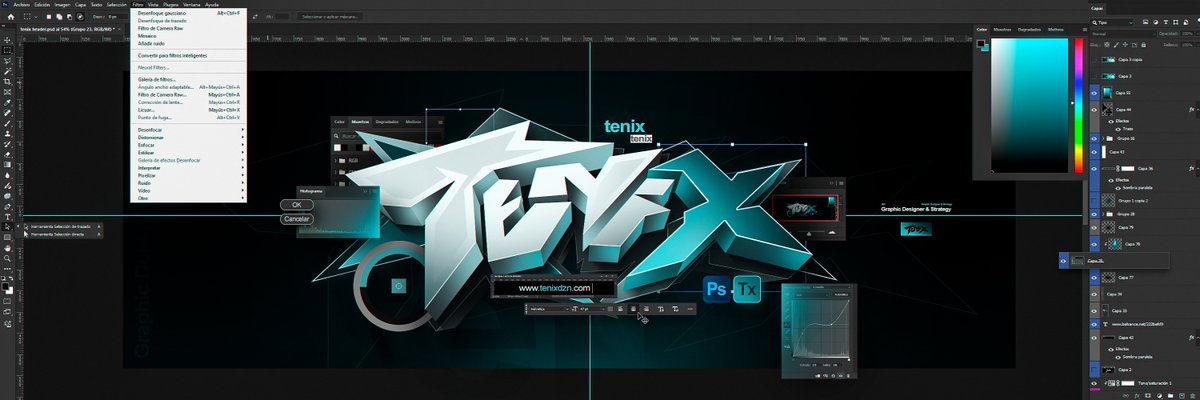Click the www.tenixdzn.com text field
This screenshot has height=400, width=1200.
point(555,288)
